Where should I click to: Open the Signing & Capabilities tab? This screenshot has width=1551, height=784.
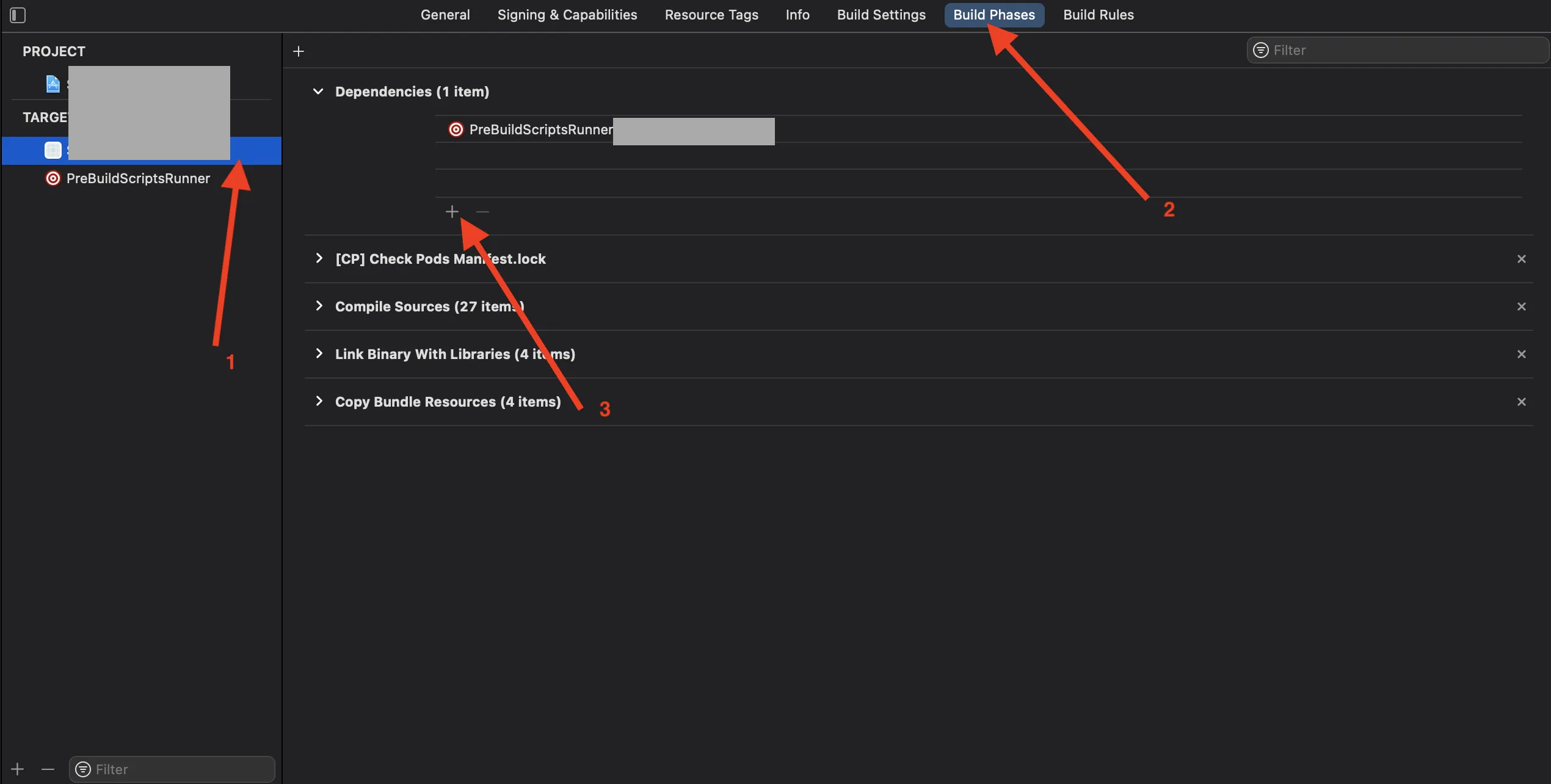point(567,15)
